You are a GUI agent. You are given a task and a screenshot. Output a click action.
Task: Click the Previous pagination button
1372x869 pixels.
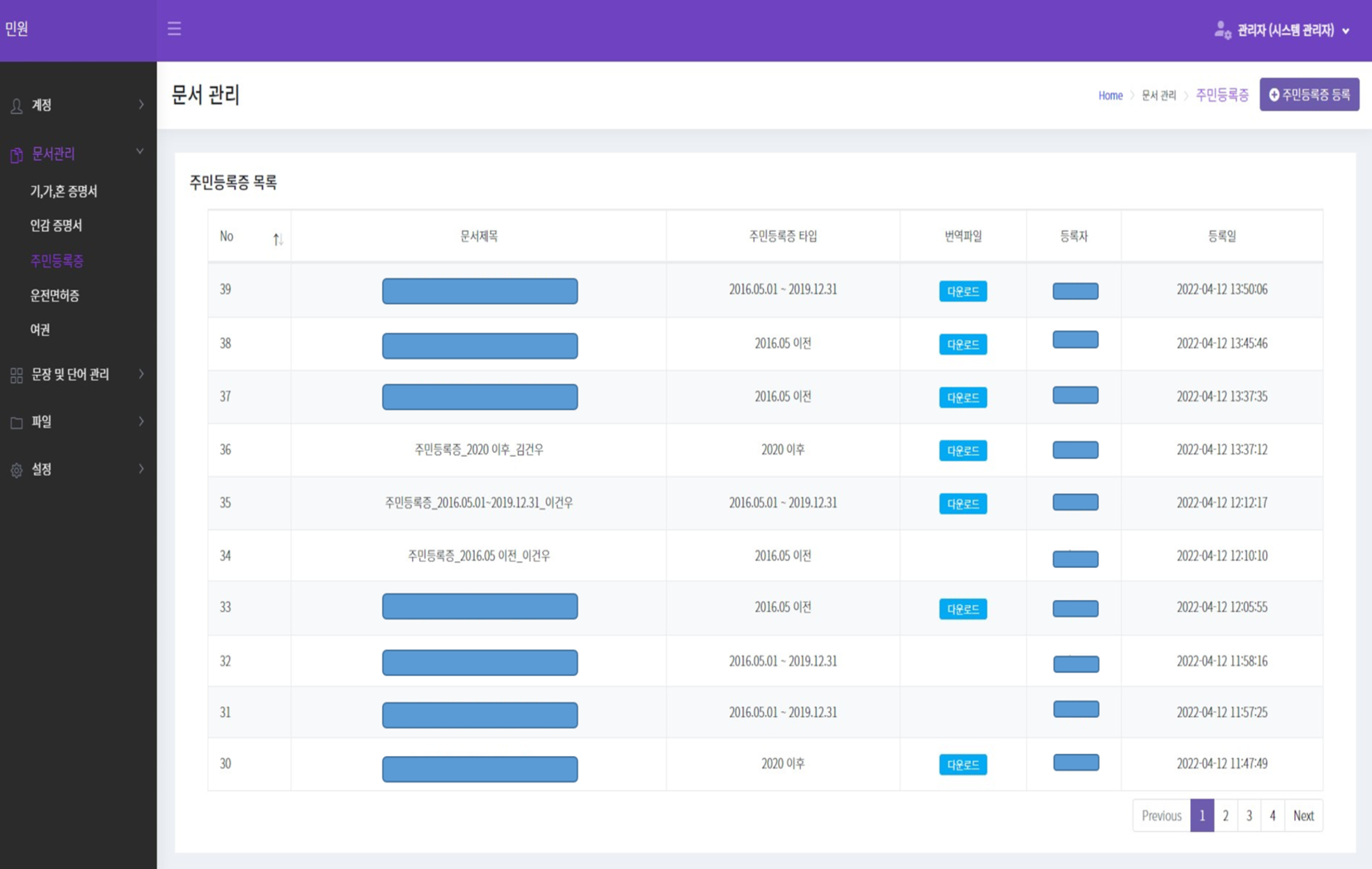coord(1161,816)
